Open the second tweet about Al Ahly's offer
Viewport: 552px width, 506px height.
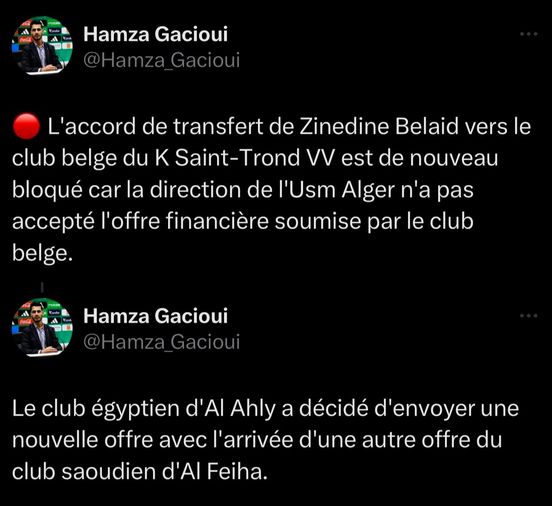click(x=265, y=440)
